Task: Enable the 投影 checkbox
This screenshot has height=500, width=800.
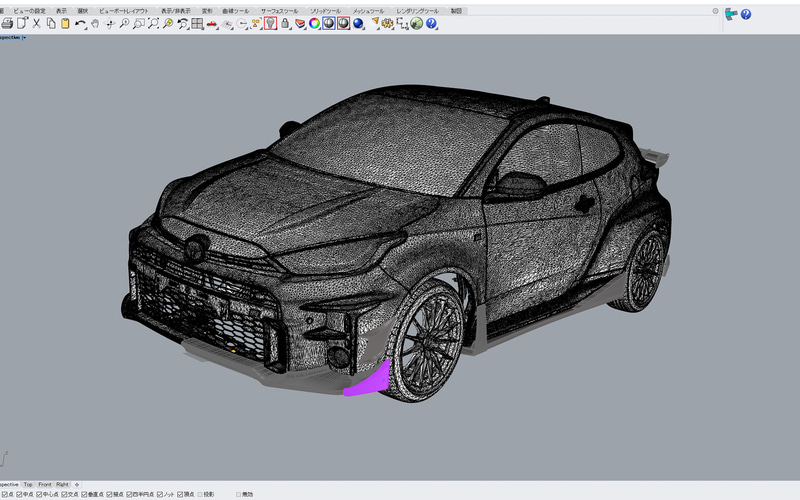Action: (200, 494)
